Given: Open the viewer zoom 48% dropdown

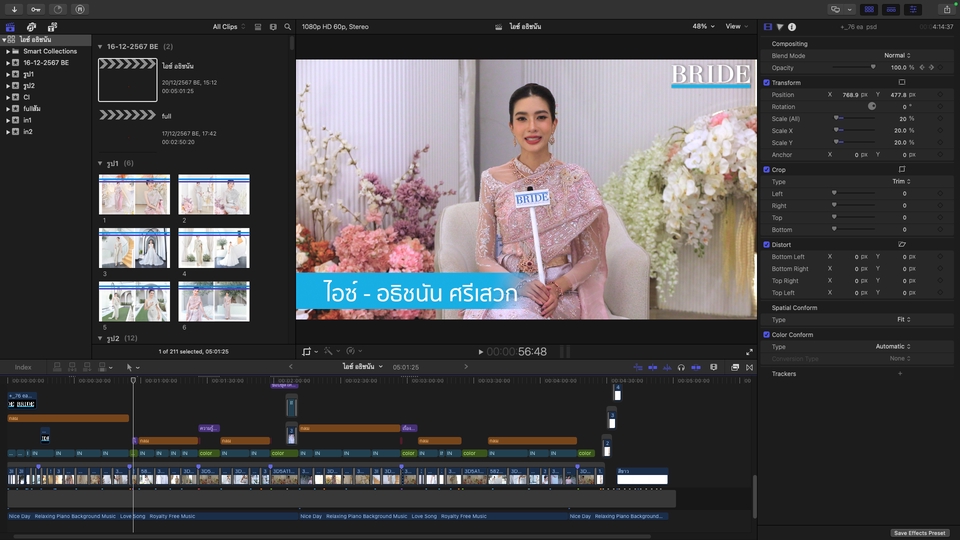Looking at the screenshot, I should point(703,26).
